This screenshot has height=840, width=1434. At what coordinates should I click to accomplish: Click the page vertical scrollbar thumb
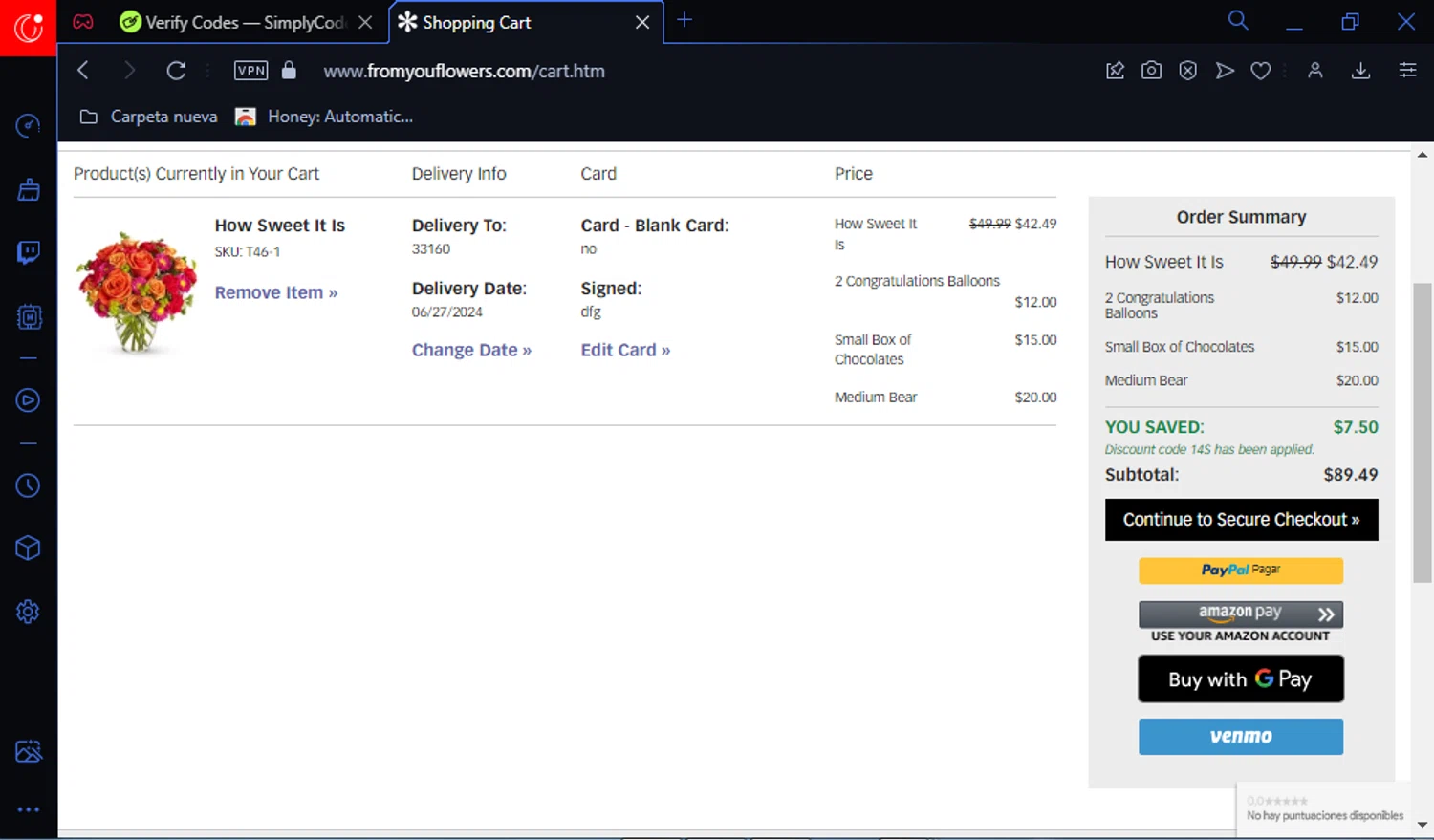tap(1423, 433)
